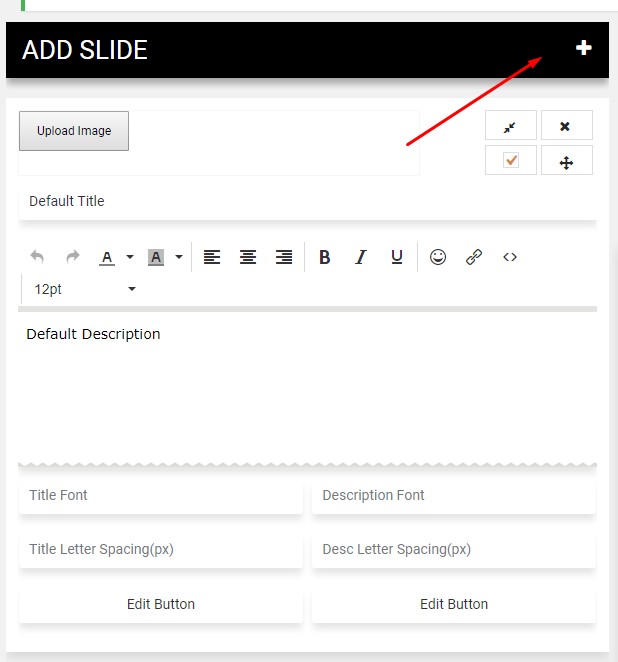Insert a link with the chain icon
This screenshot has width=618, height=662.
click(474, 257)
